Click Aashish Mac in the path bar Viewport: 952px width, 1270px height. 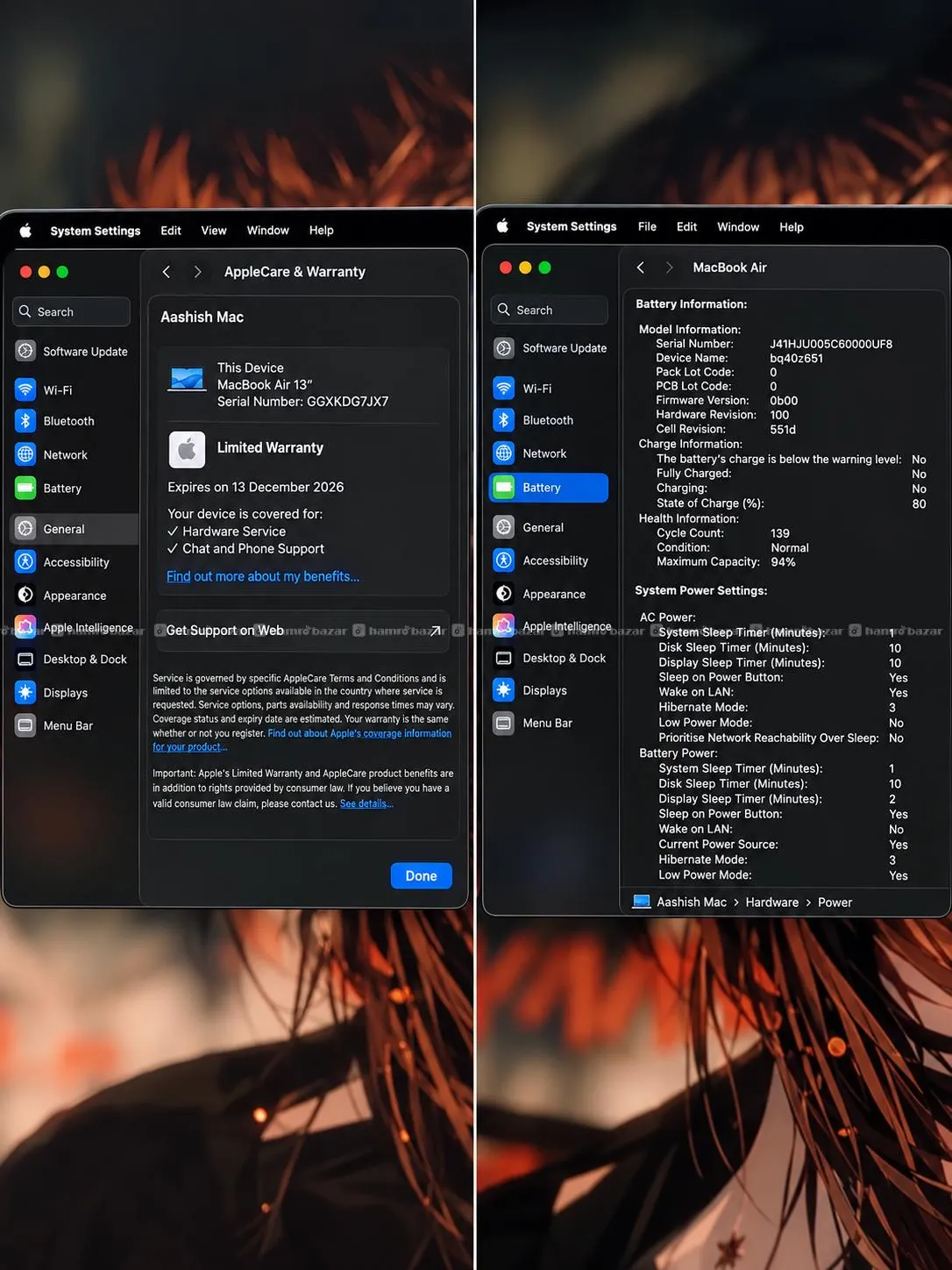(x=692, y=903)
